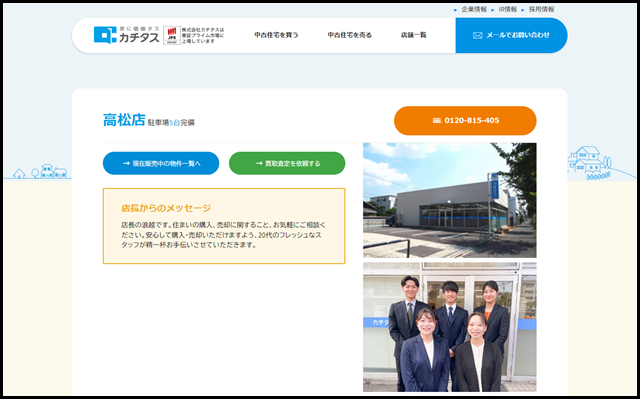Click 店長からのメッセージ heading

point(166,208)
